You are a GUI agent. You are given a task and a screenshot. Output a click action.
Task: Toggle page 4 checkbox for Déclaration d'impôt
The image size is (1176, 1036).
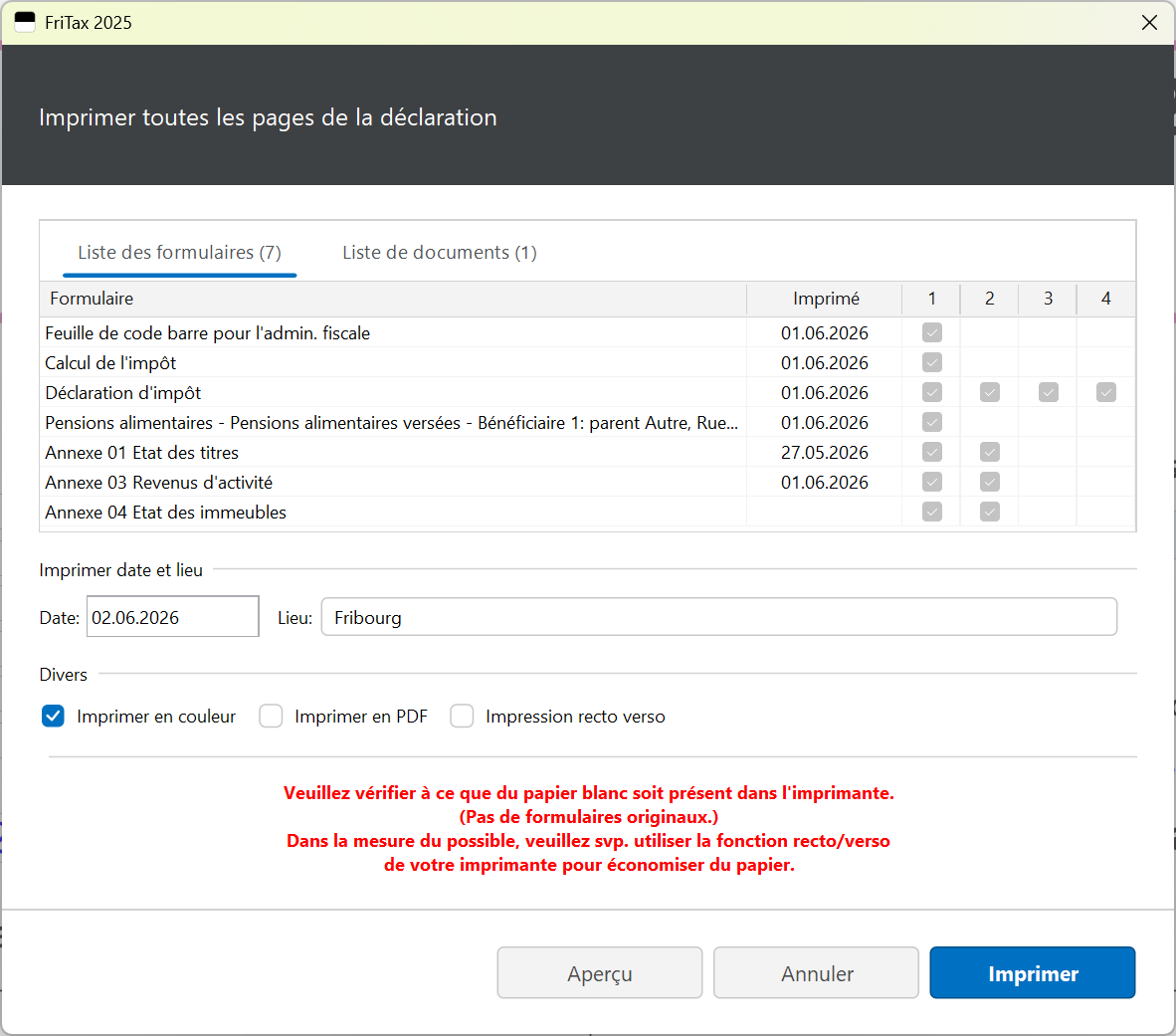click(x=1106, y=392)
